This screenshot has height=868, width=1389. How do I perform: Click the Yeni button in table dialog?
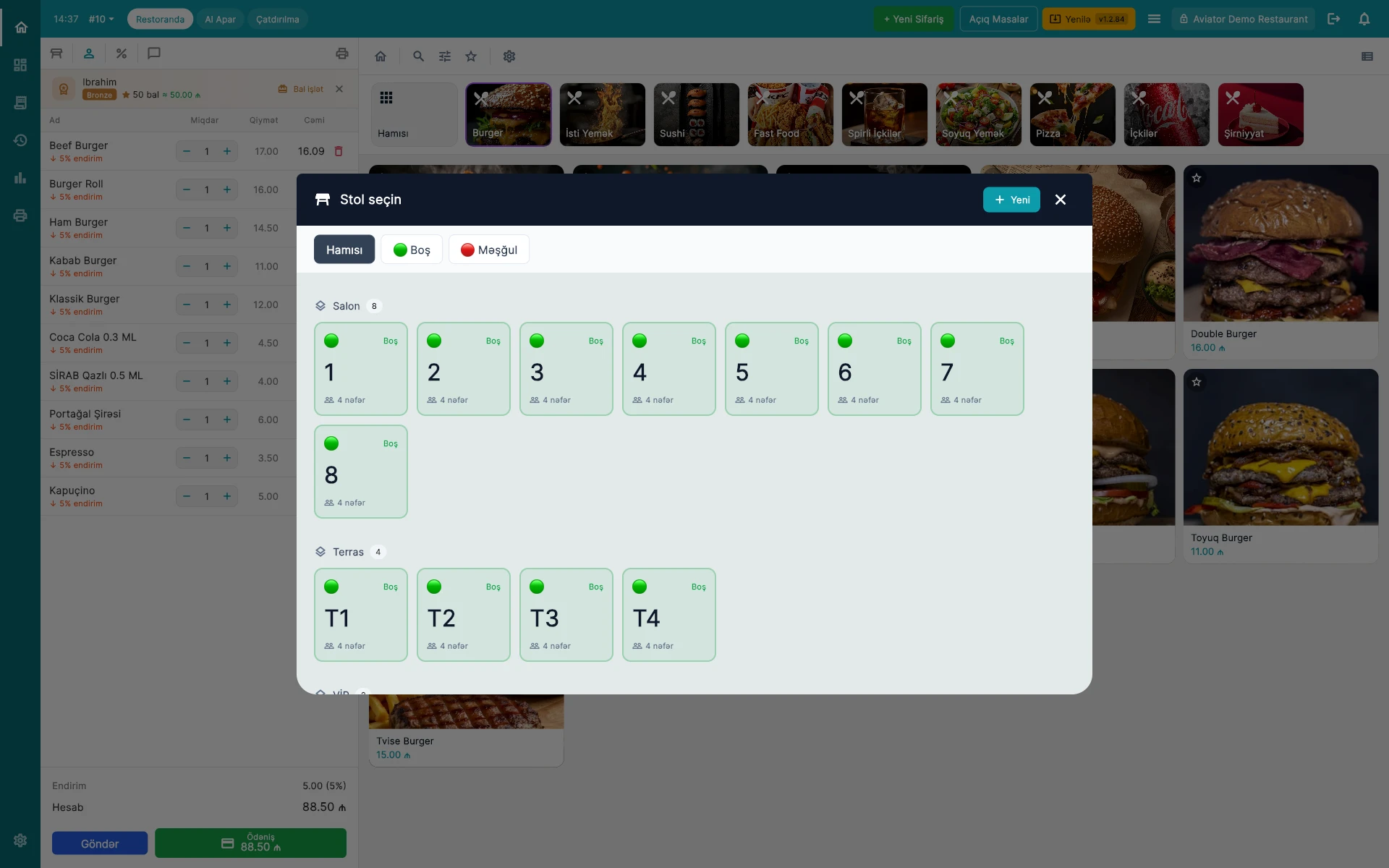tap(1011, 200)
